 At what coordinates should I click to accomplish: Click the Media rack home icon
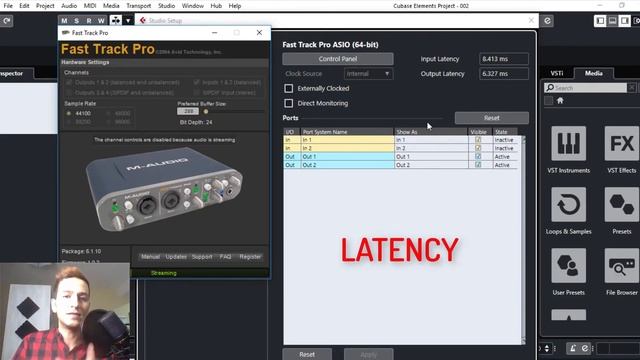coord(560,100)
